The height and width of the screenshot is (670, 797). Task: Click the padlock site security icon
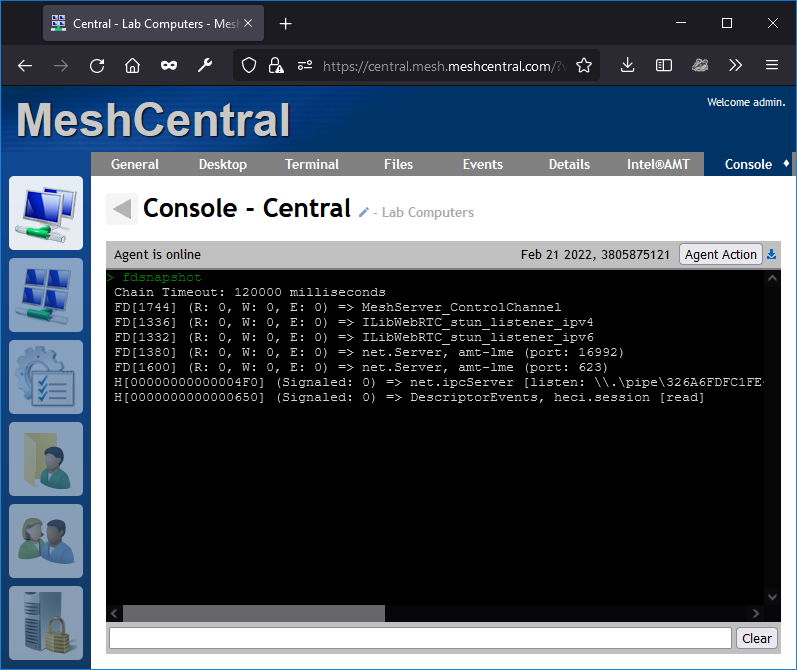[276, 66]
